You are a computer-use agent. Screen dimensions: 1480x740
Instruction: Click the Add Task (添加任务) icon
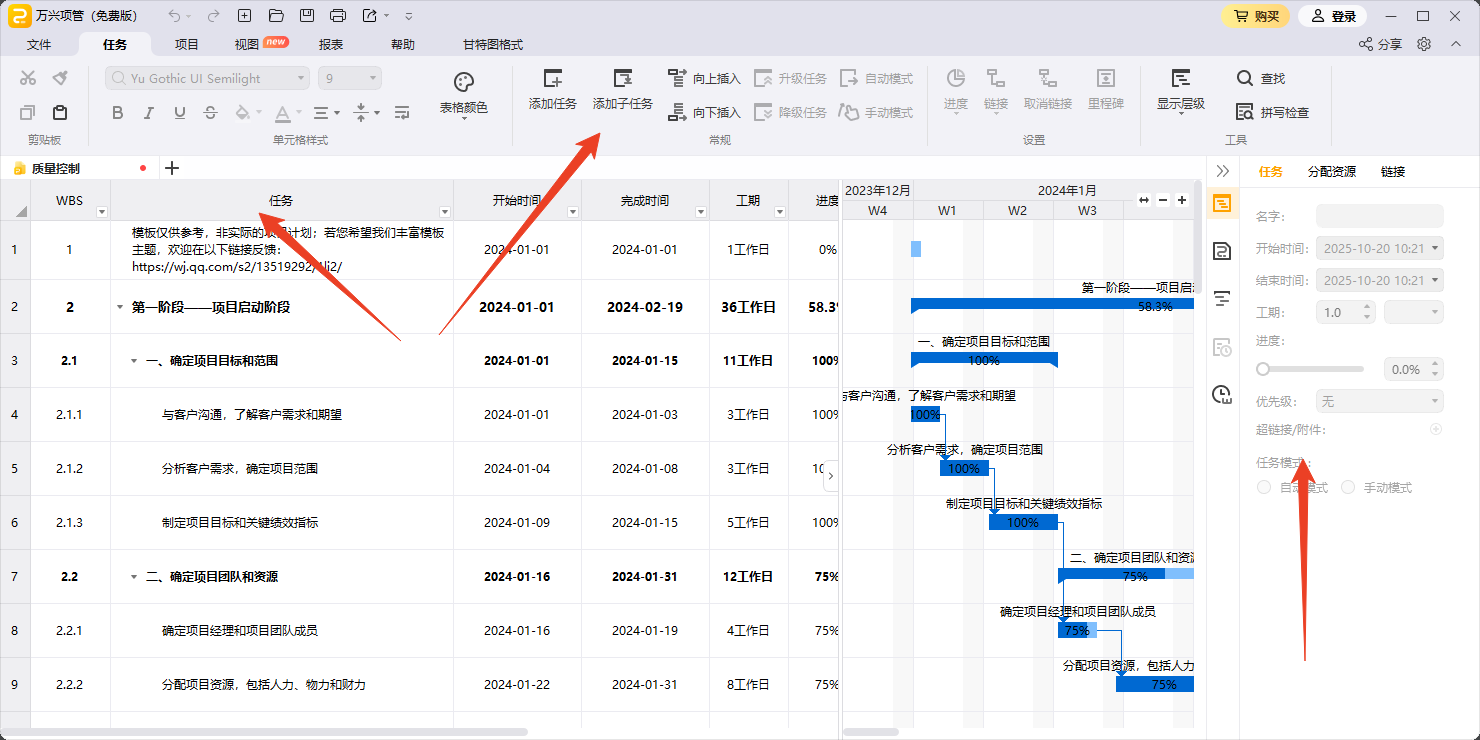[552, 80]
